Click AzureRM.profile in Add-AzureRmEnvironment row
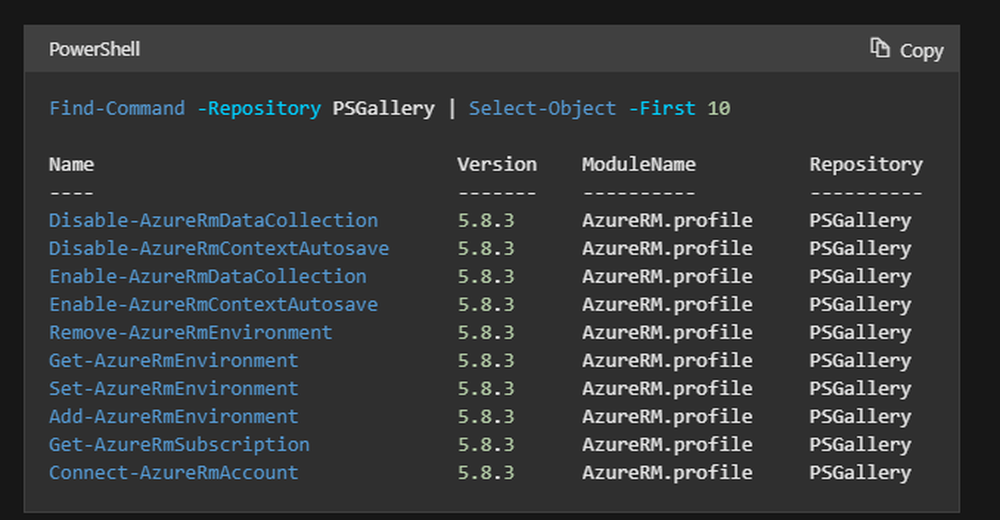Viewport: 1000px width, 520px height. tap(667, 417)
